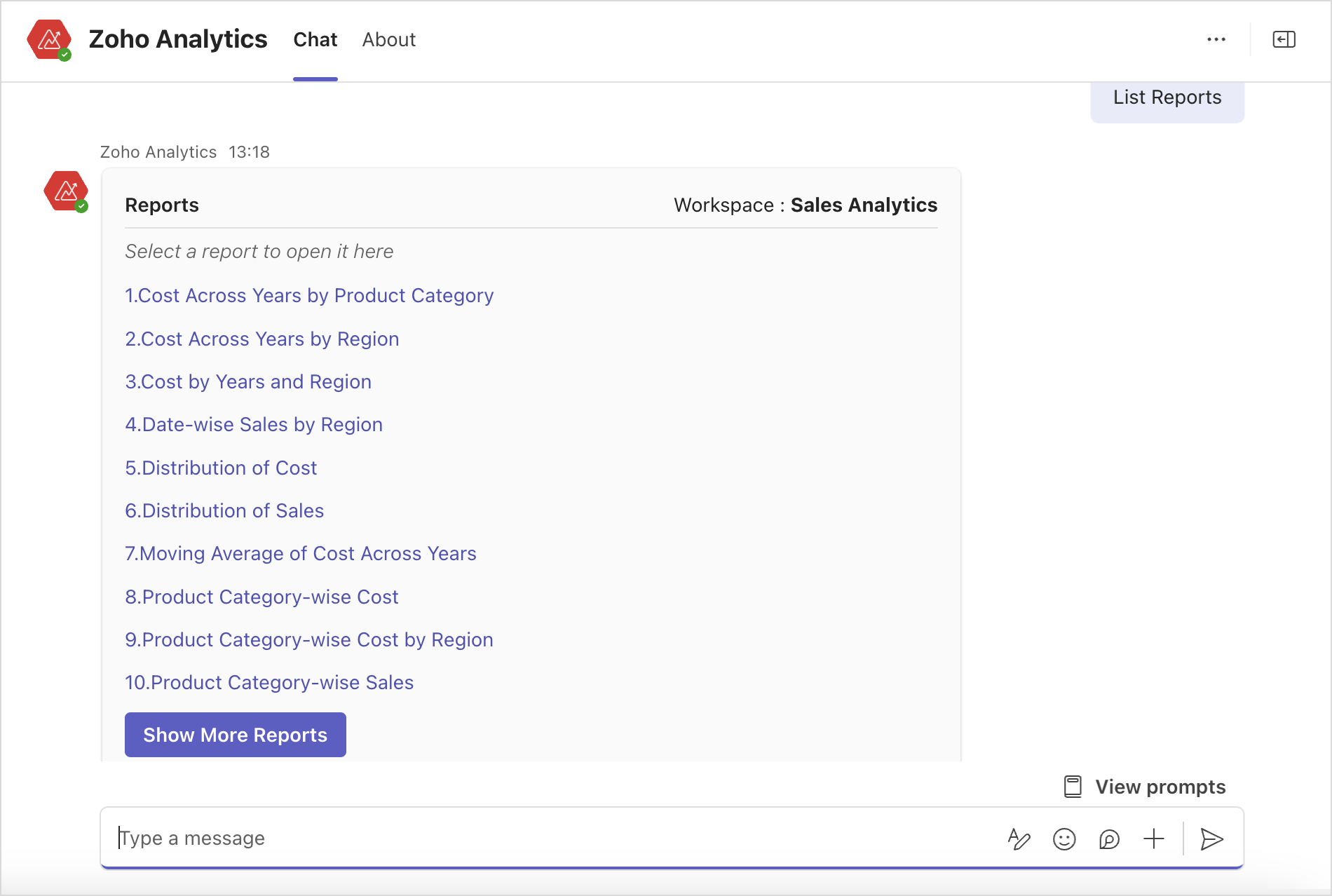
Task: Open Product Category-wise Cost report
Action: [261, 597]
